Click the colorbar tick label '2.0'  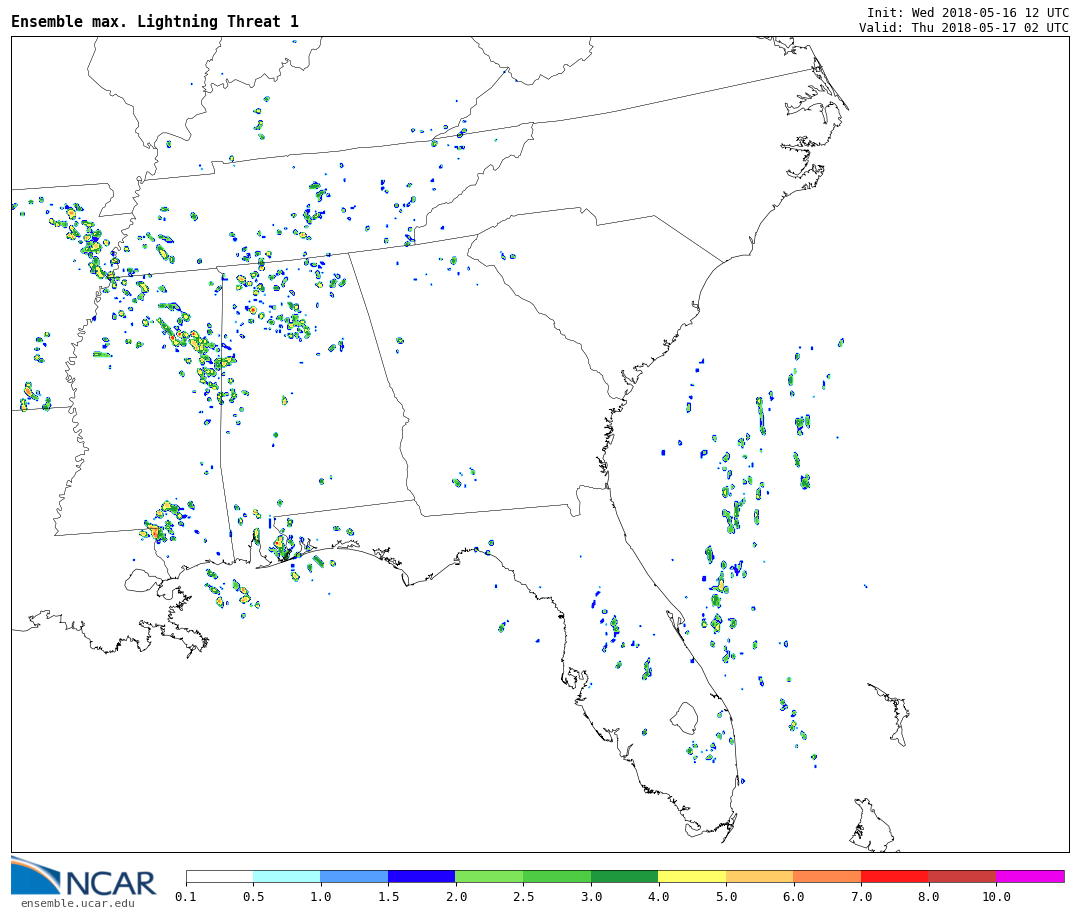click(456, 897)
